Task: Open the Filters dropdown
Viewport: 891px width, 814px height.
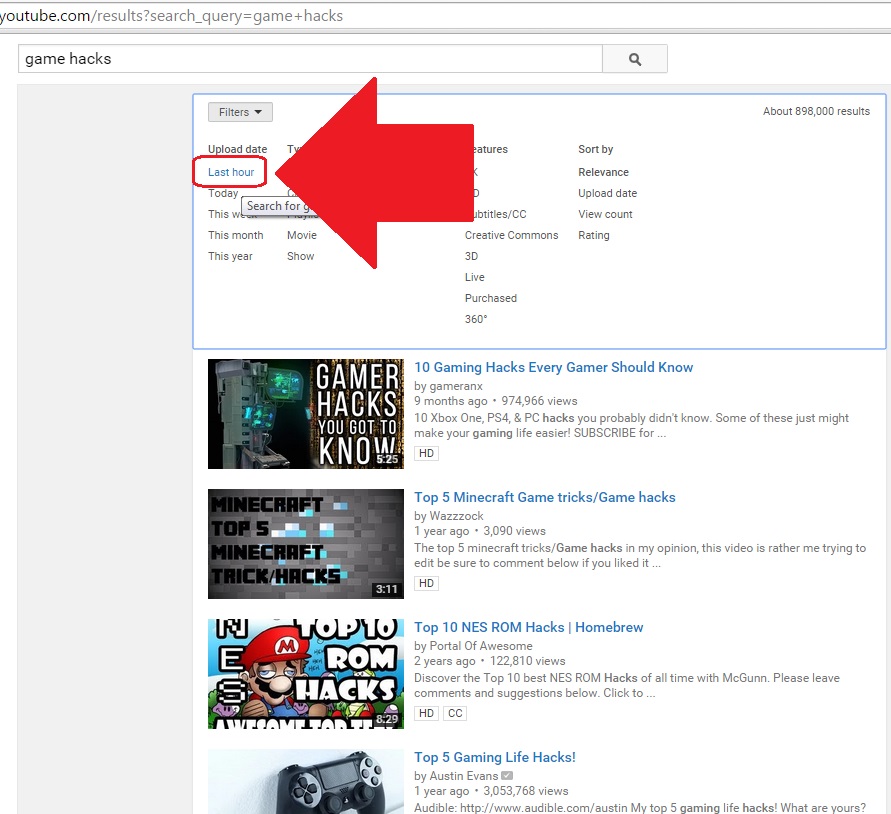Action: pyautogui.click(x=240, y=112)
